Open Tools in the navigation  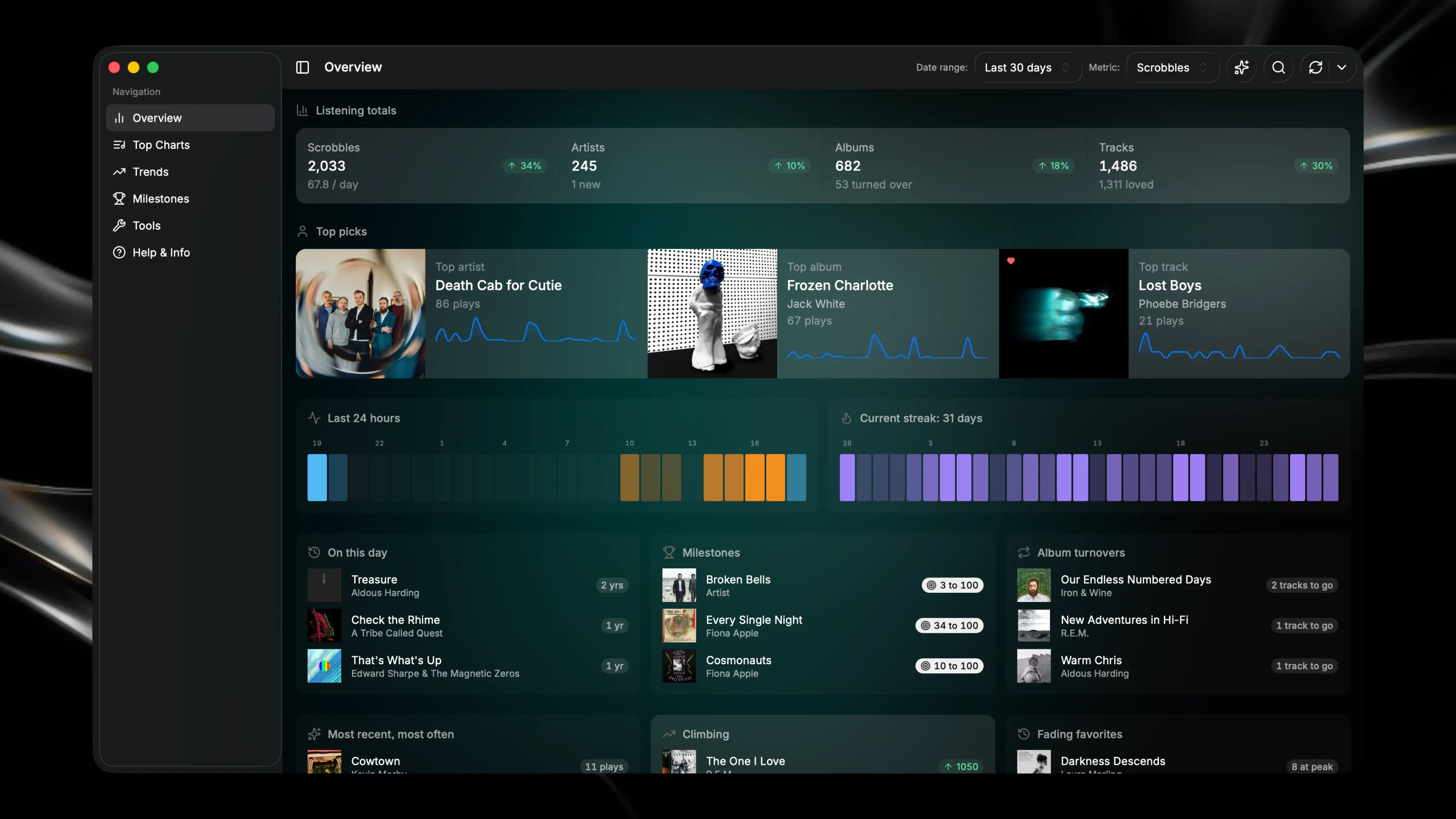click(x=190, y=226)
